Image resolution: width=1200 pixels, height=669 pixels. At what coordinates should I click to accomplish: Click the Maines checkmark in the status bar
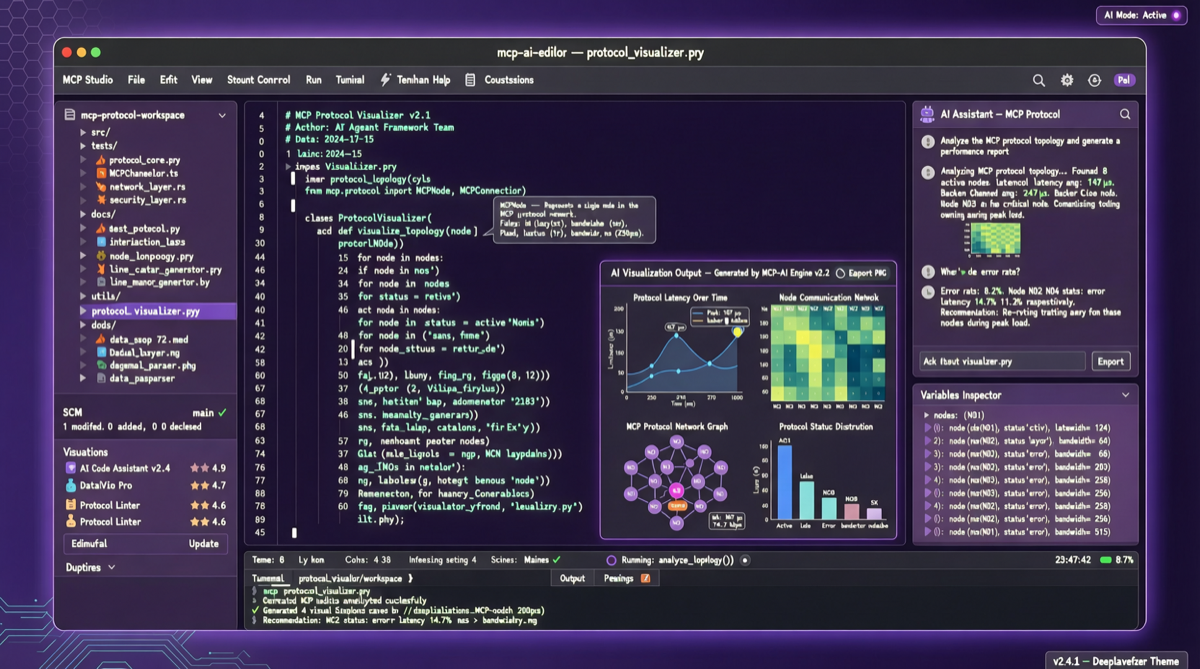click(557, 560)
